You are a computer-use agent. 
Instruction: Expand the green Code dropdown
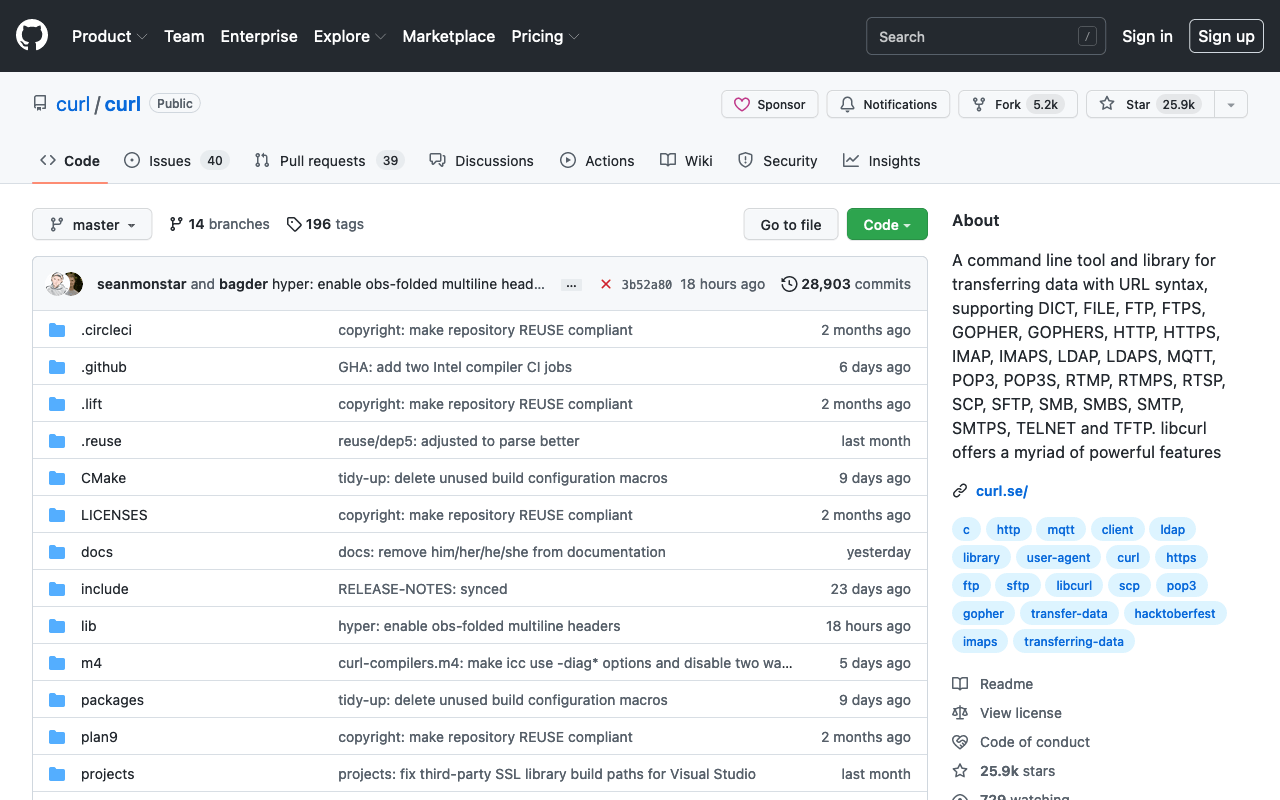(x=887, y=224)
